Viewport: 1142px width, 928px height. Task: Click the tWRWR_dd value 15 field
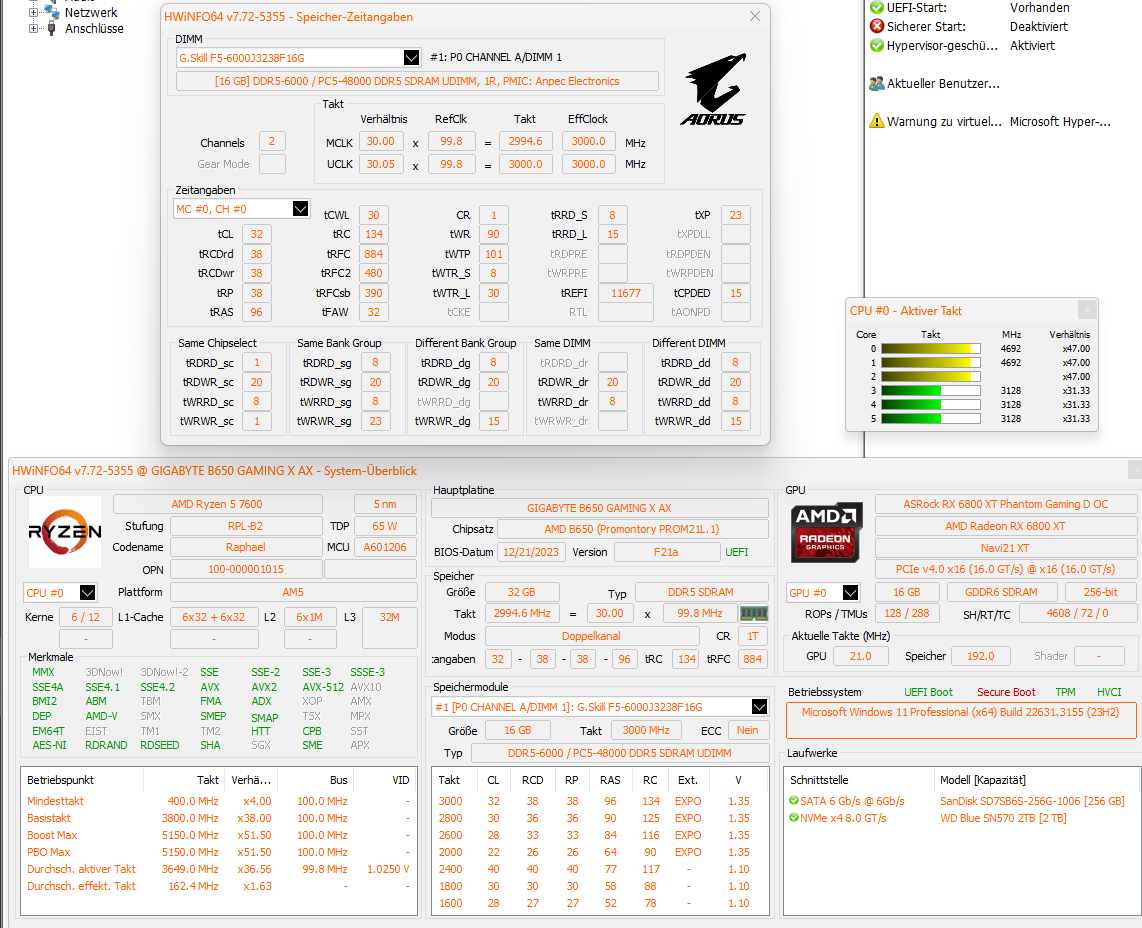[x=736, y=421]
